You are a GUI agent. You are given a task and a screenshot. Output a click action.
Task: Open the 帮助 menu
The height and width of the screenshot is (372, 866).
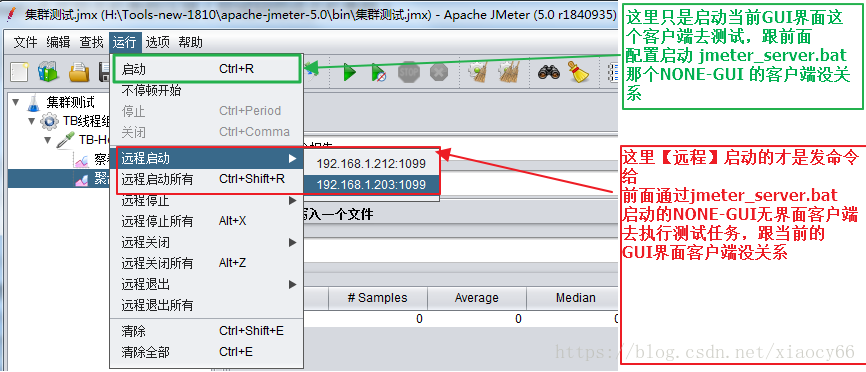pos(191,42)
